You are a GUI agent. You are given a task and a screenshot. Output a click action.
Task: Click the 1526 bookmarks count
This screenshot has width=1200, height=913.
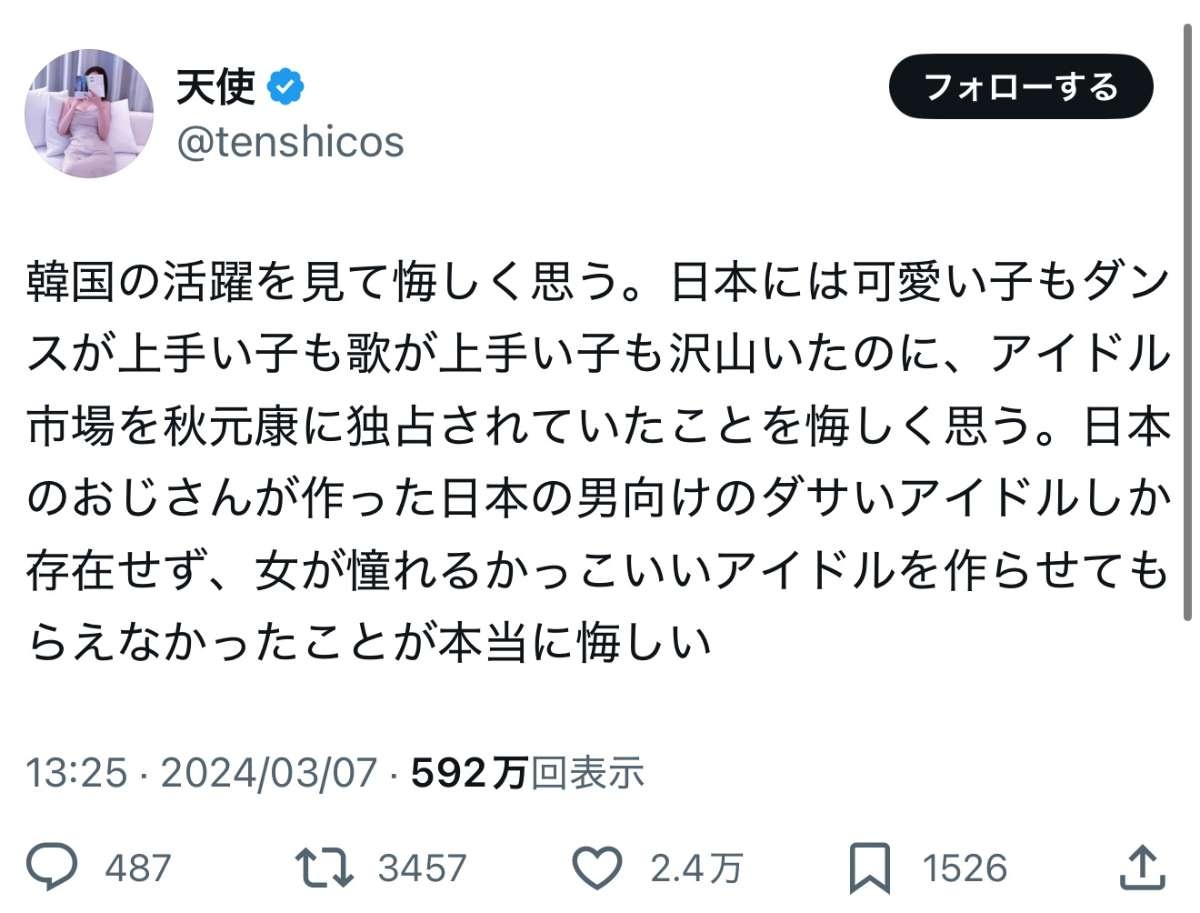point(964,868)
